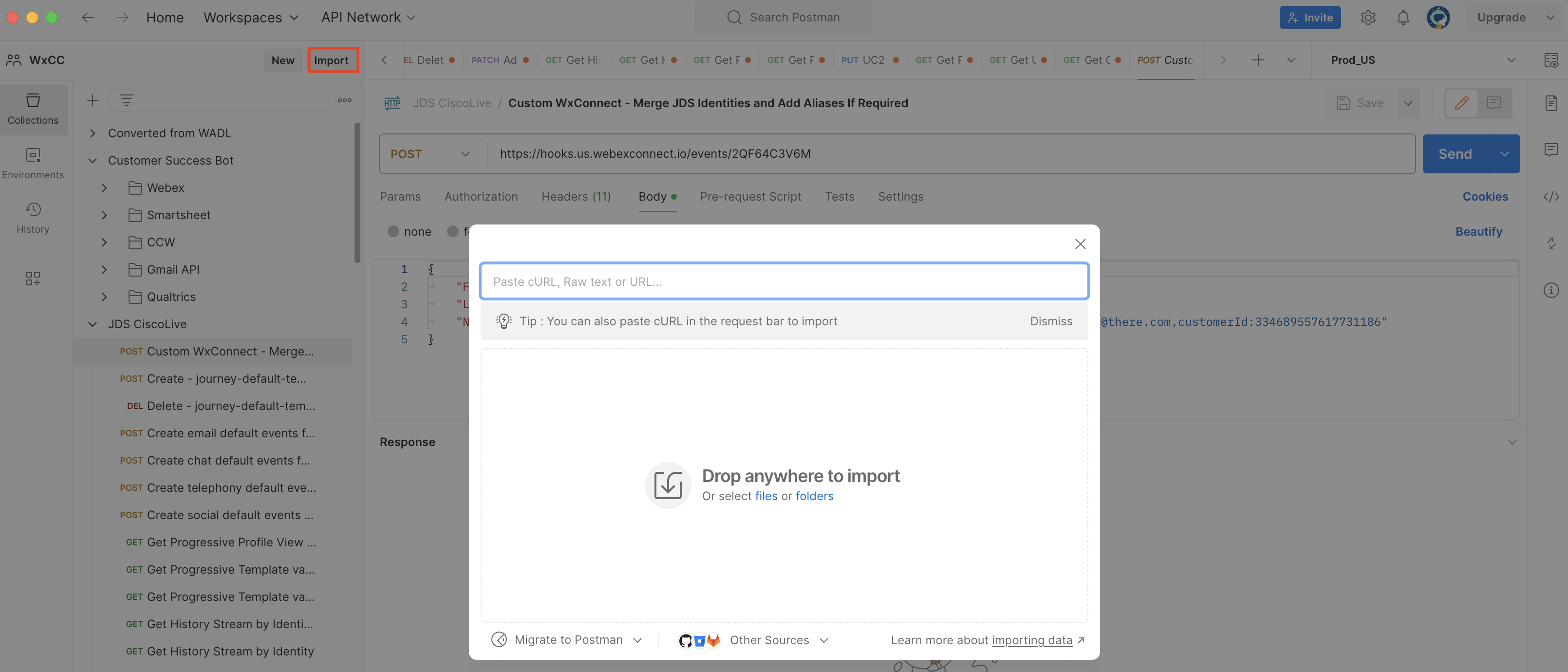This screenshot has height=672, width=1568.
Task: Collapse the JDS CiscoLive collection
Action: point(92,324)
